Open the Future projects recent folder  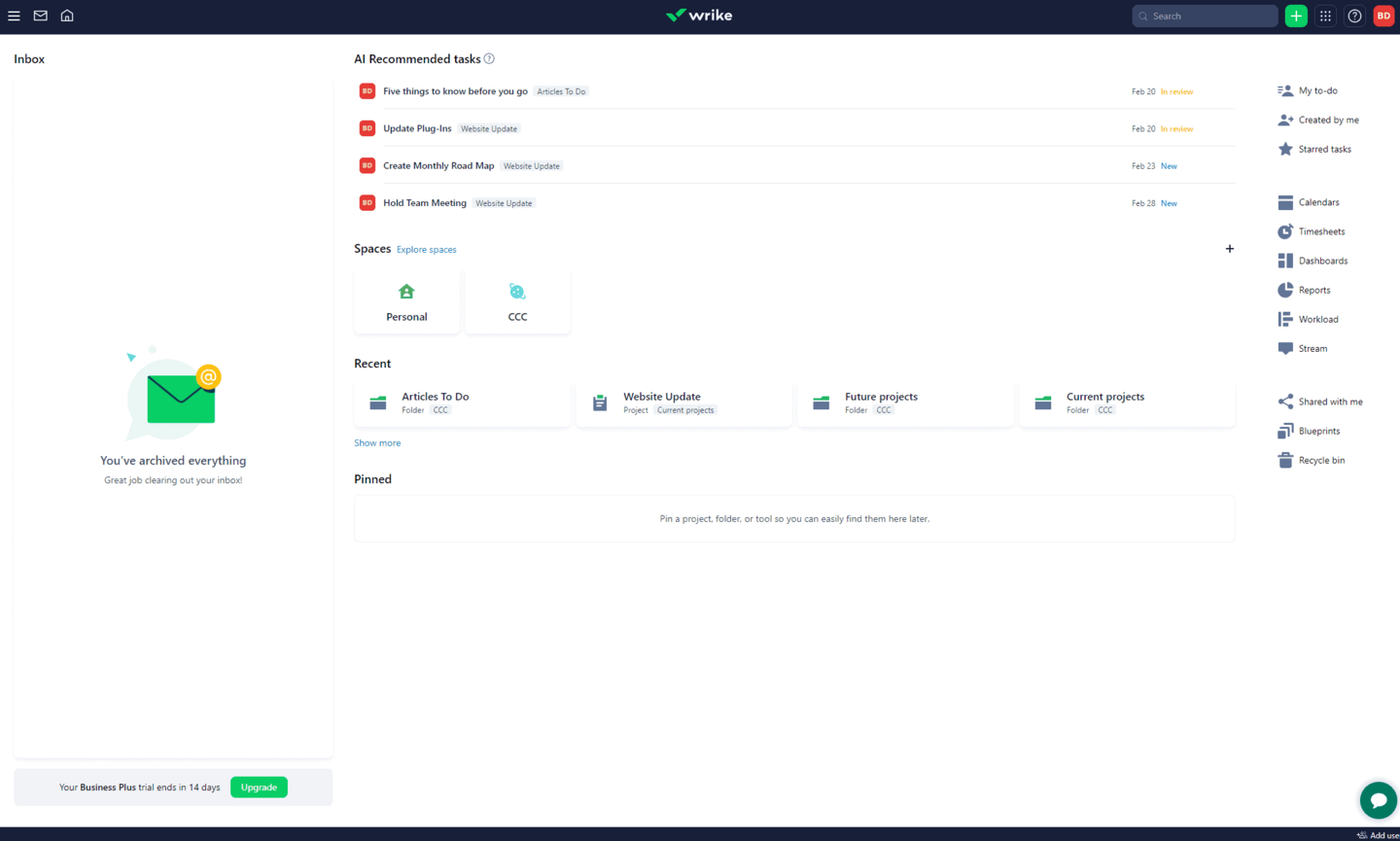point(905,403)
